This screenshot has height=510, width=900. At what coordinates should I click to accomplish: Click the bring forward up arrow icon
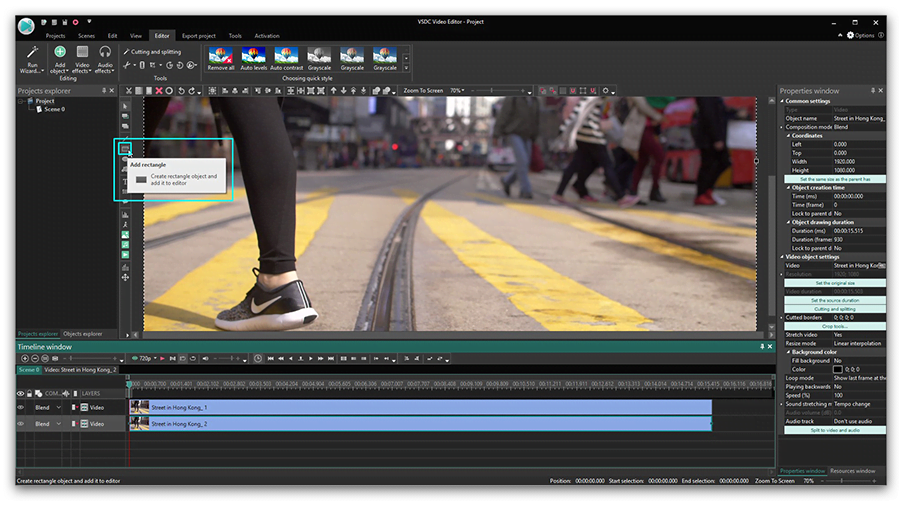333,91
